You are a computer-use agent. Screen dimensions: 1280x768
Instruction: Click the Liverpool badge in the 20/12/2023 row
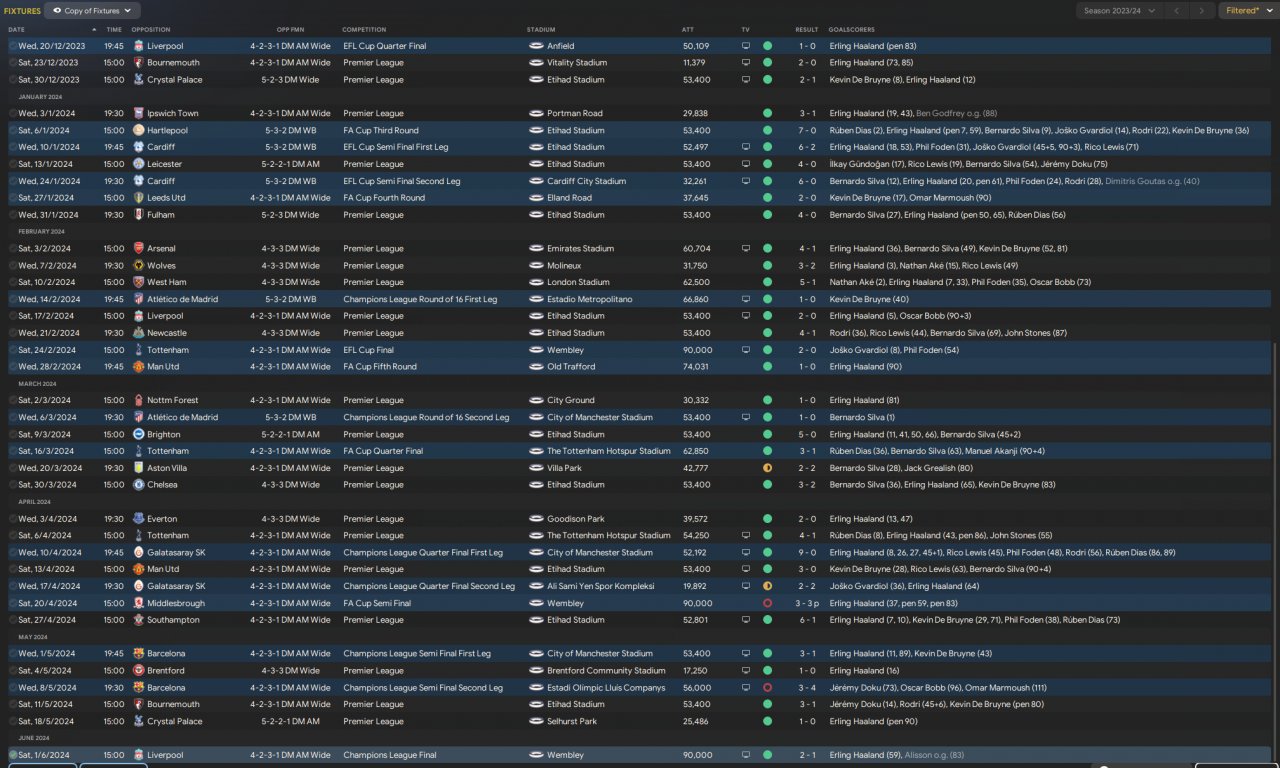click(x=138, y=46)
